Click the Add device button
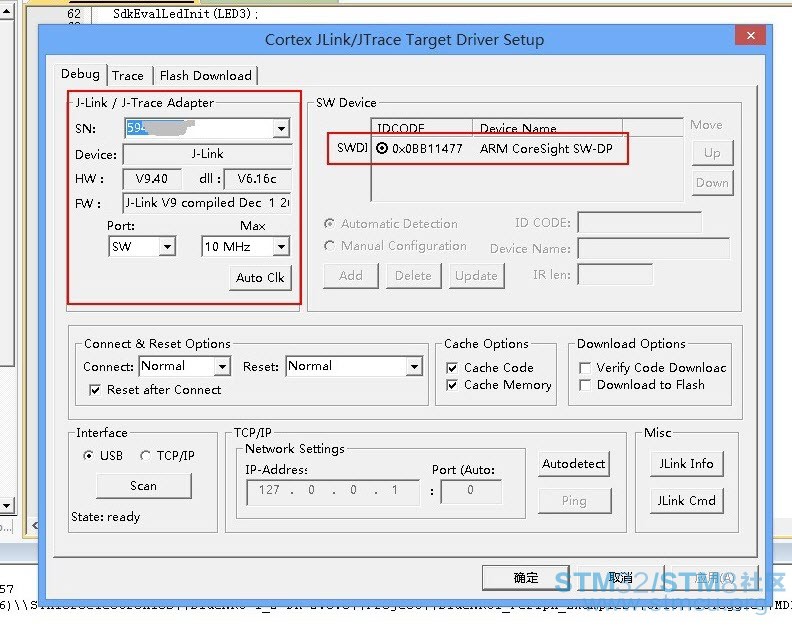The height and width of the screenshot is (628, 792). click(x=351, y=276)
